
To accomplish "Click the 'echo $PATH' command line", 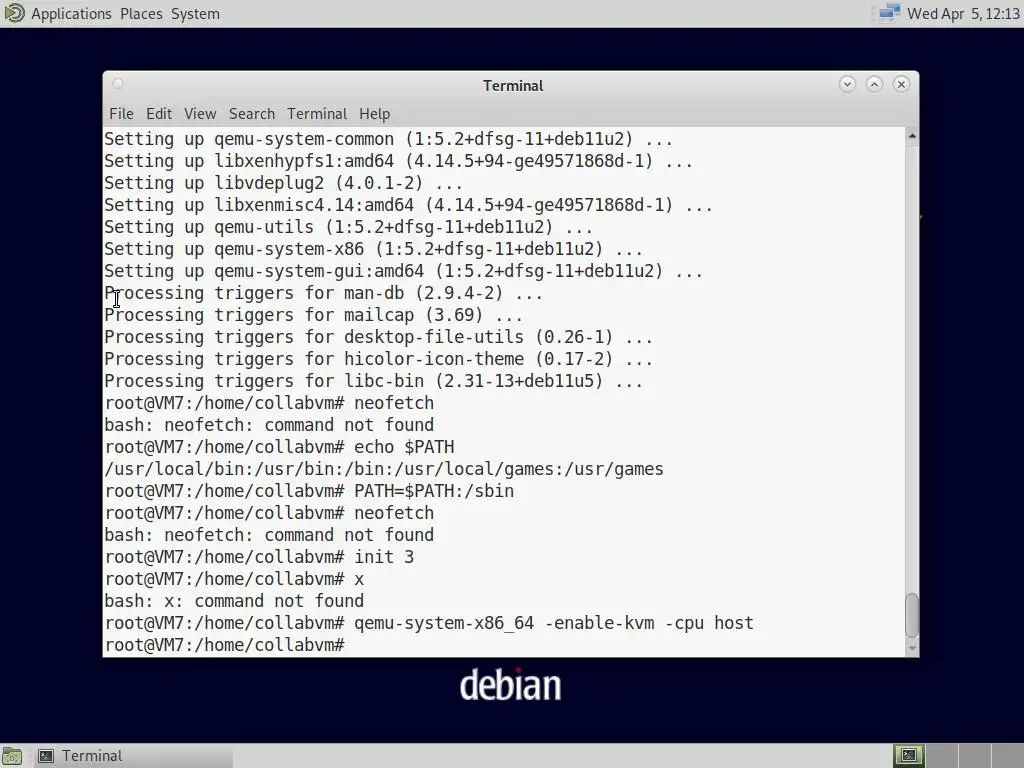I will [280, 447].
